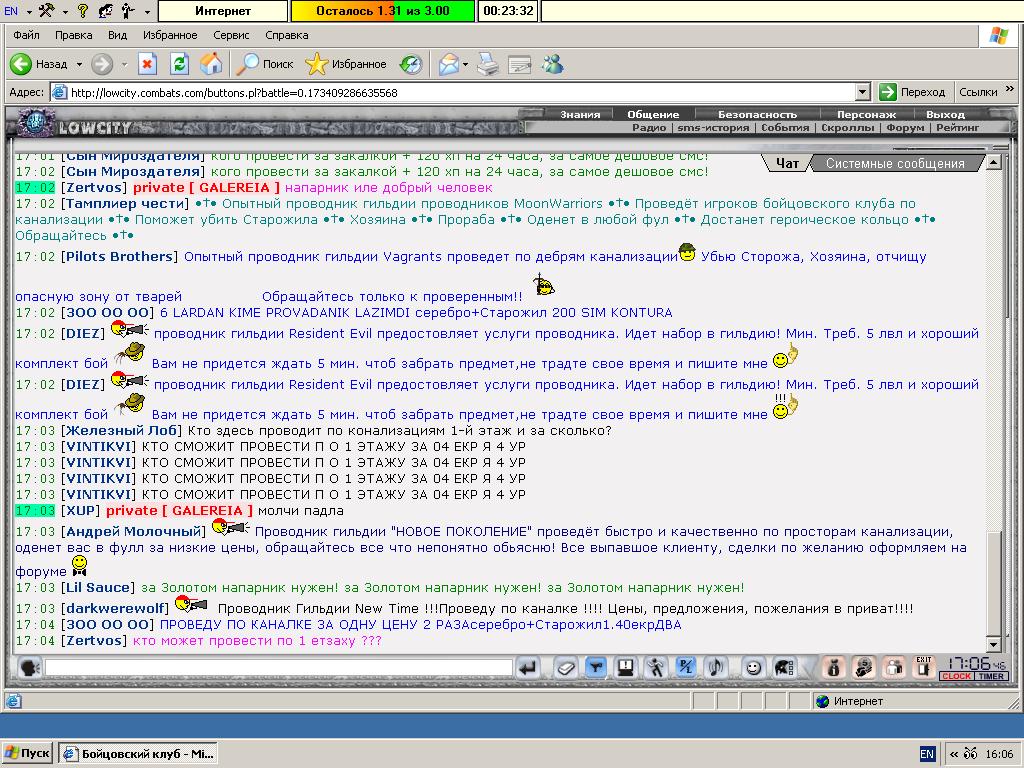Clear chat with the eraser icon
1024x768 pixels.
566,667
